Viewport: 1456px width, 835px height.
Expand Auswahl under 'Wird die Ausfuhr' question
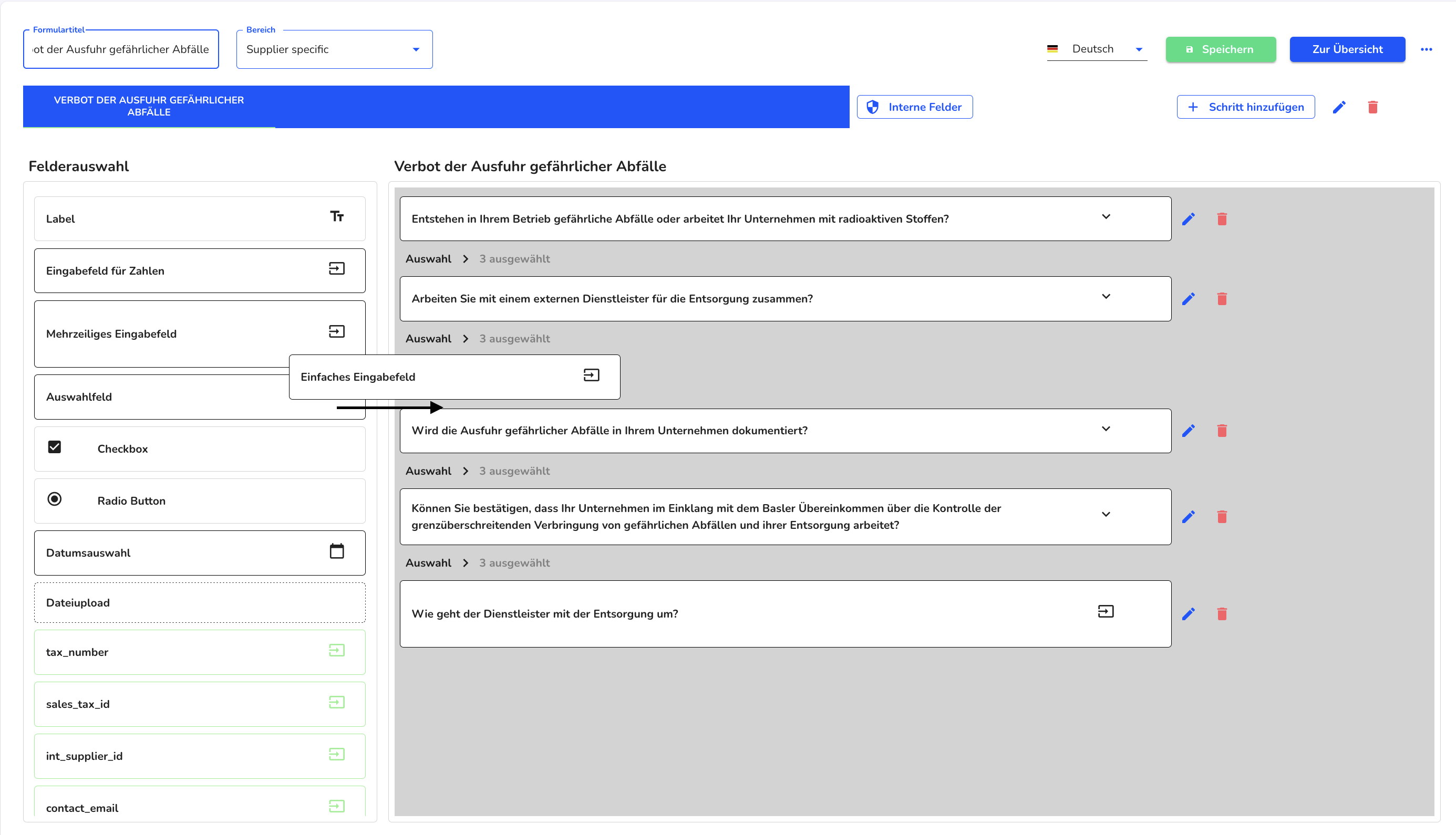coord(465,472)
